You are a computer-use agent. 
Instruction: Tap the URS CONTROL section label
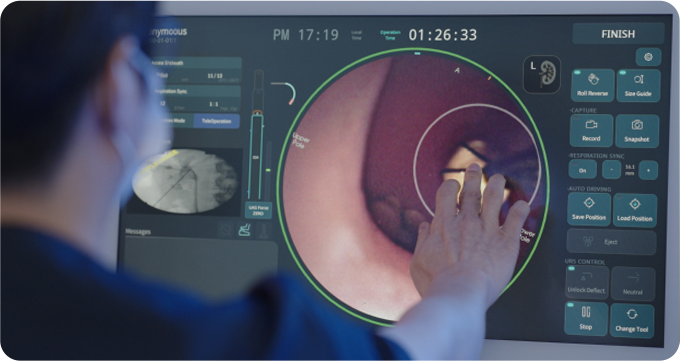pos(585,262)
